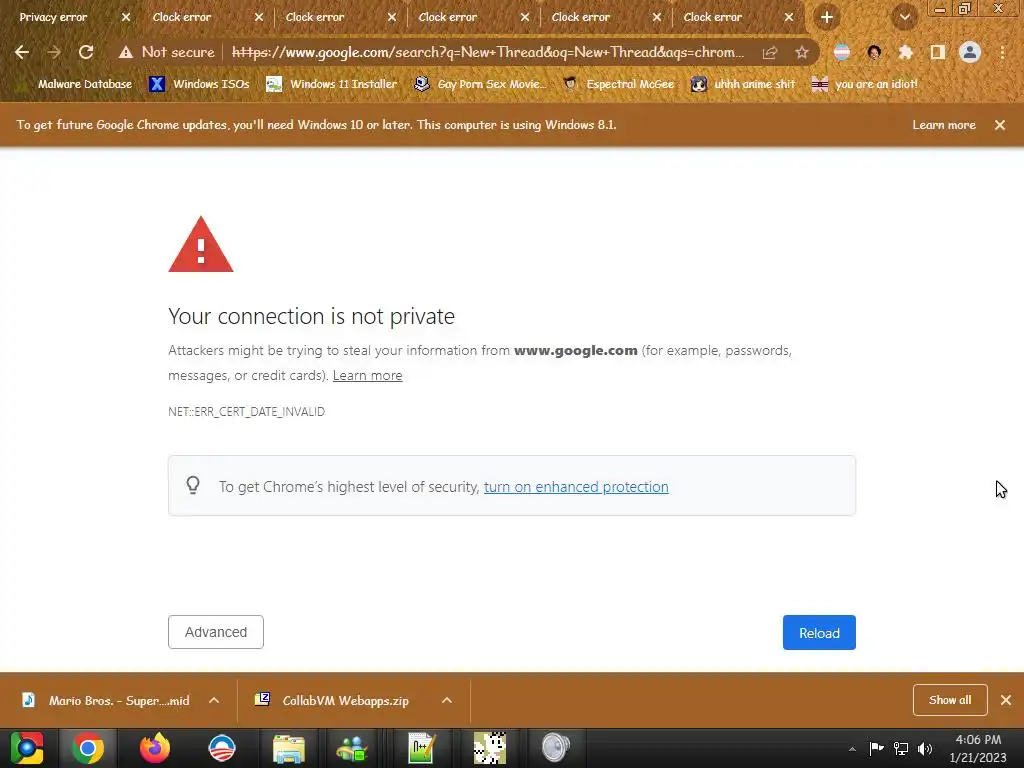1024x768 pixels.
Task: Open CollabVM Webapps.zip download
Action: [x=333, y=700]
